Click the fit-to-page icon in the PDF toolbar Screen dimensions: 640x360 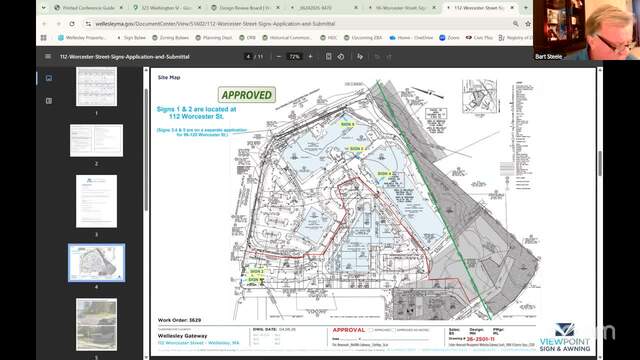[x=329, y=56]
